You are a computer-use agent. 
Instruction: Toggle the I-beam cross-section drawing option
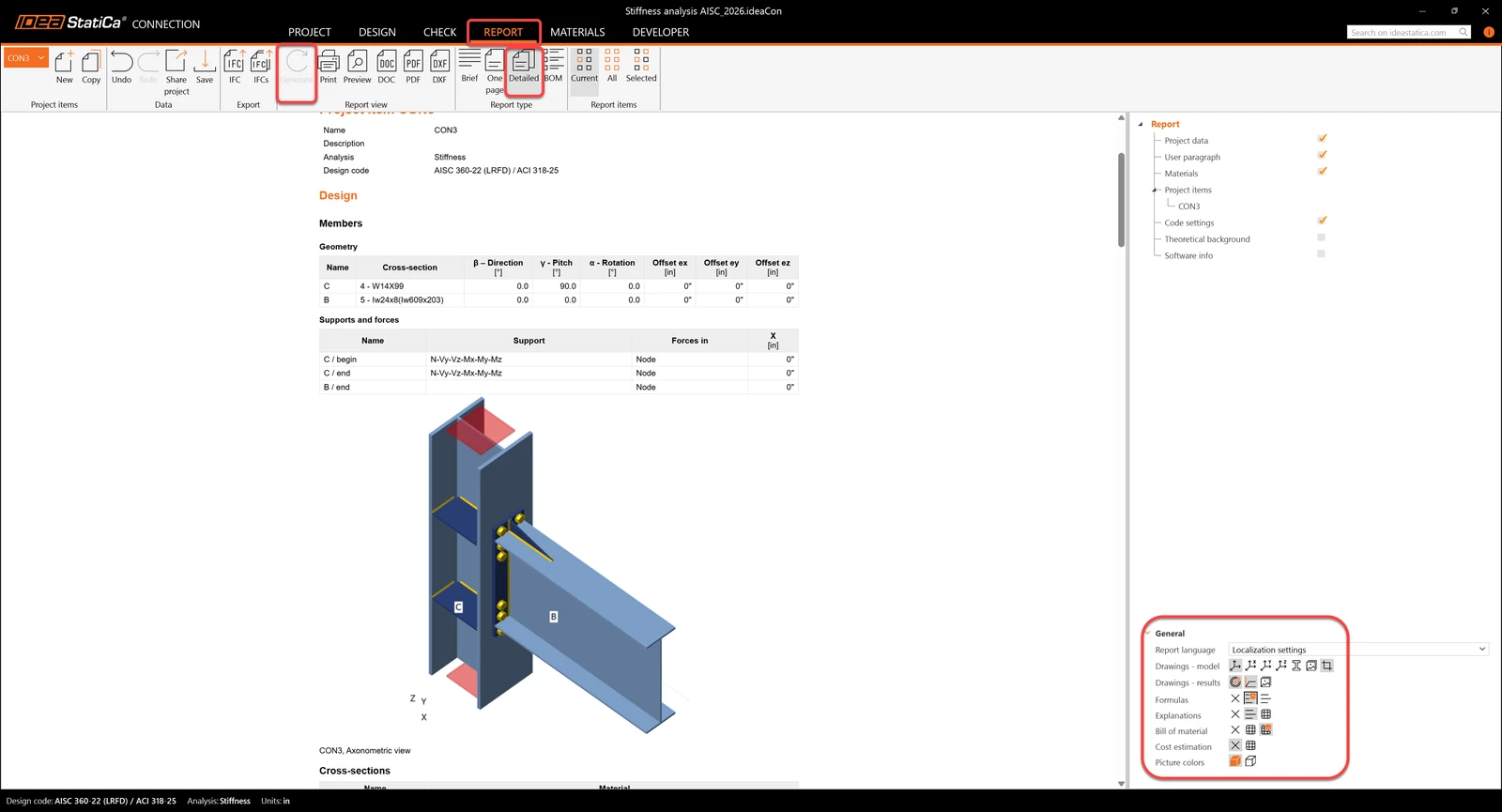[1296, 666]
